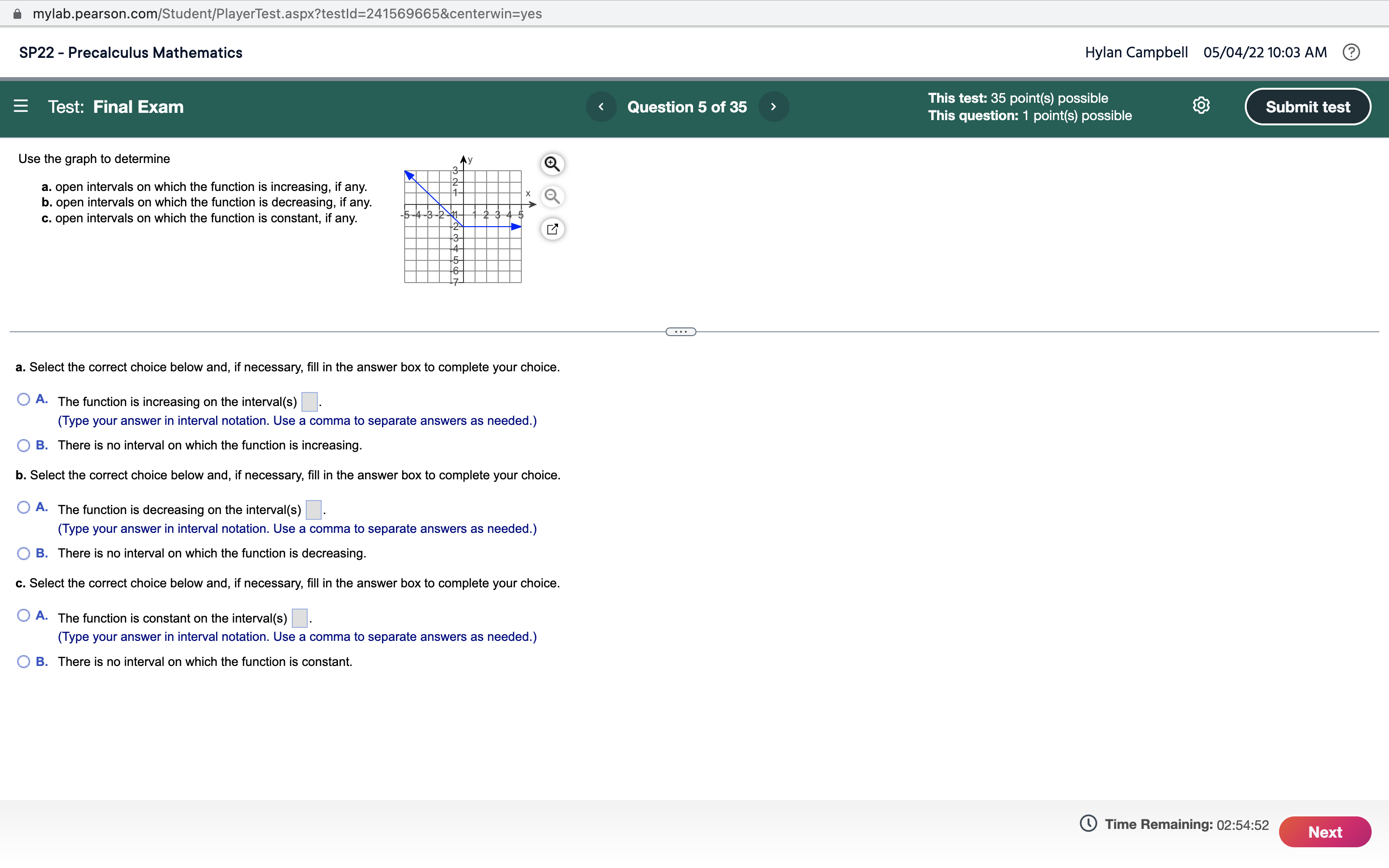This screenshot has width=1389, height=868.
Task: Collapse the question panel using the ellipsis divider
Action: coord(680,331)
